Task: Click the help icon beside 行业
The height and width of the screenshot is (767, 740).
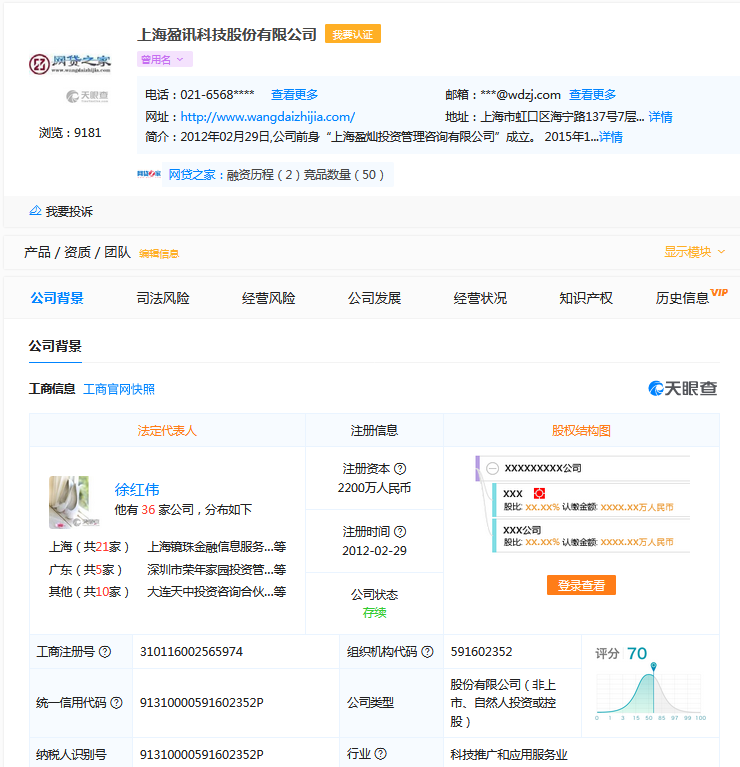Action: [381, 754]
